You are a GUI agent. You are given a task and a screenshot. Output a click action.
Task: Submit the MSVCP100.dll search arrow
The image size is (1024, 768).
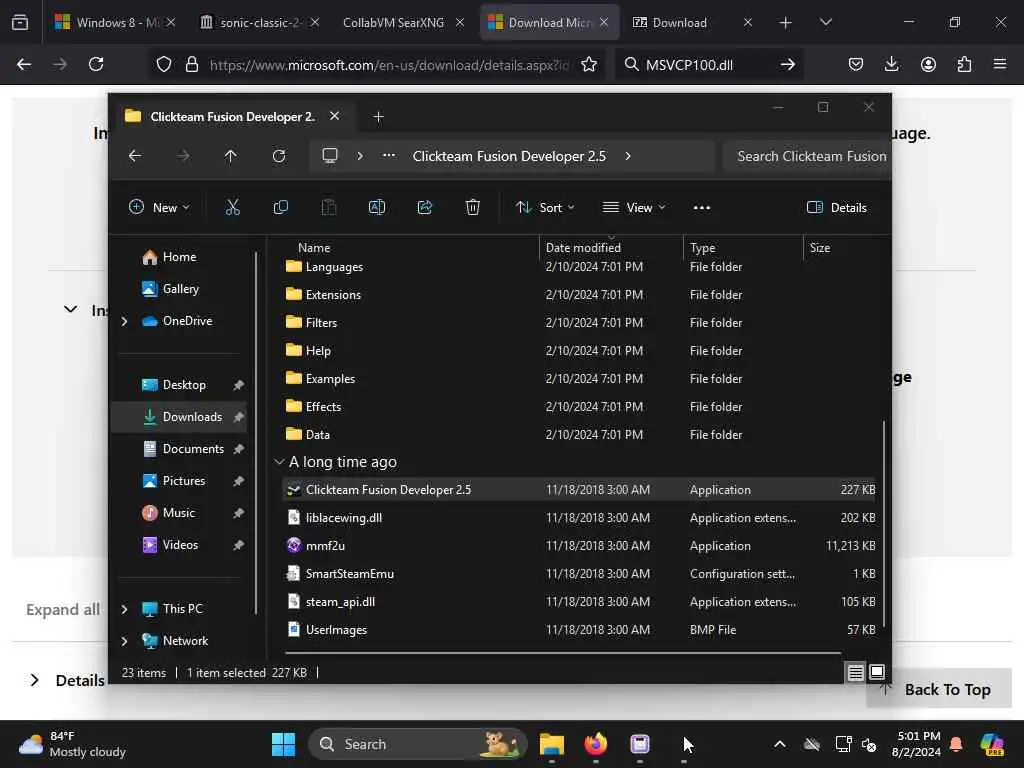[x=788, y=64]
